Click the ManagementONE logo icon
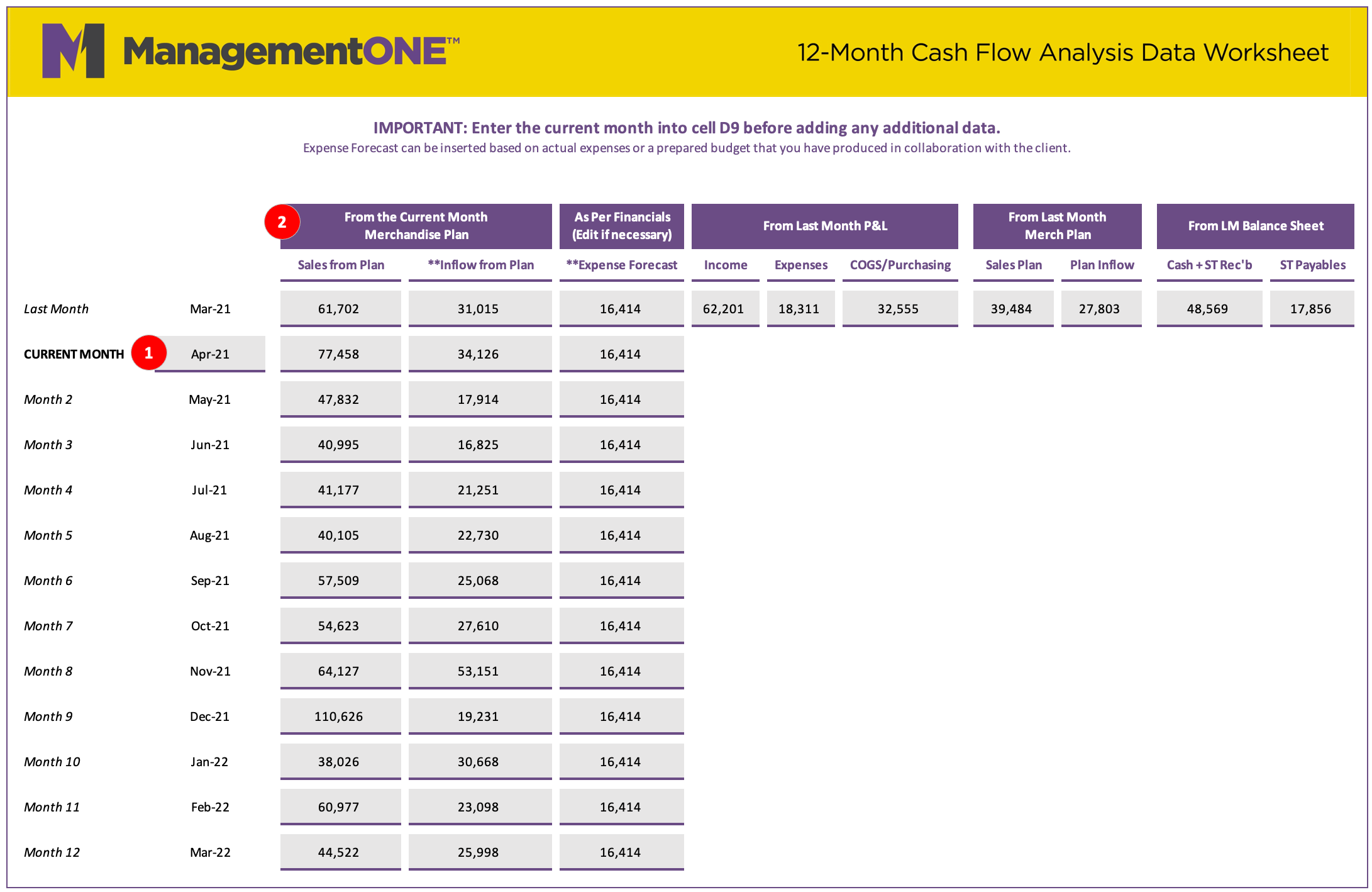The width and height of the screenshot is (1372, 892). pos(73,51)
